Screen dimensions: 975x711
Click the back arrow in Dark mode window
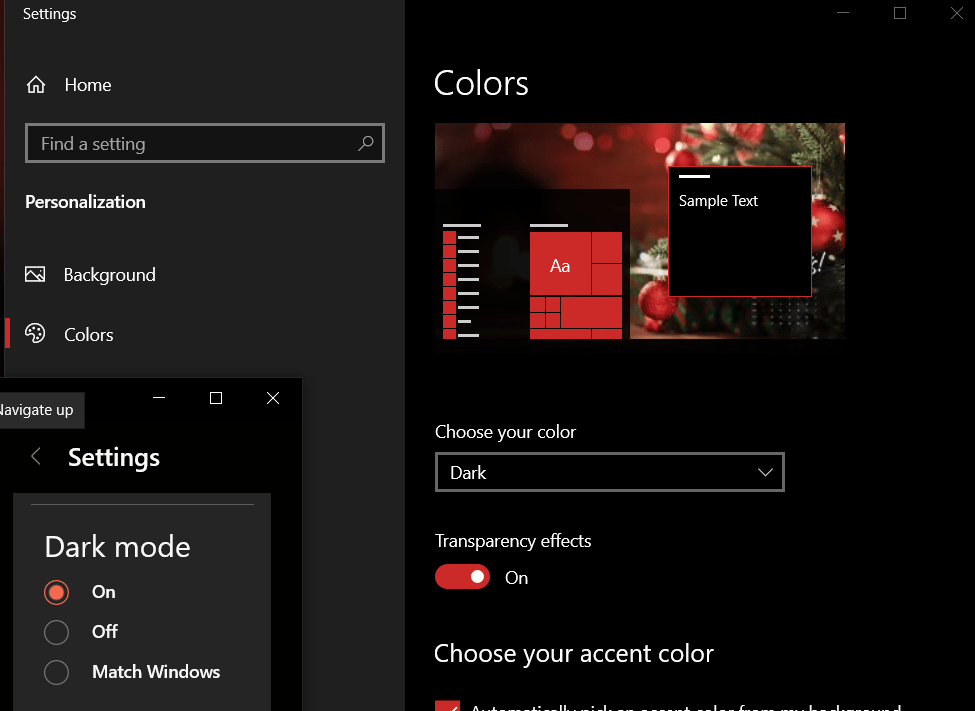click(35, 456)
